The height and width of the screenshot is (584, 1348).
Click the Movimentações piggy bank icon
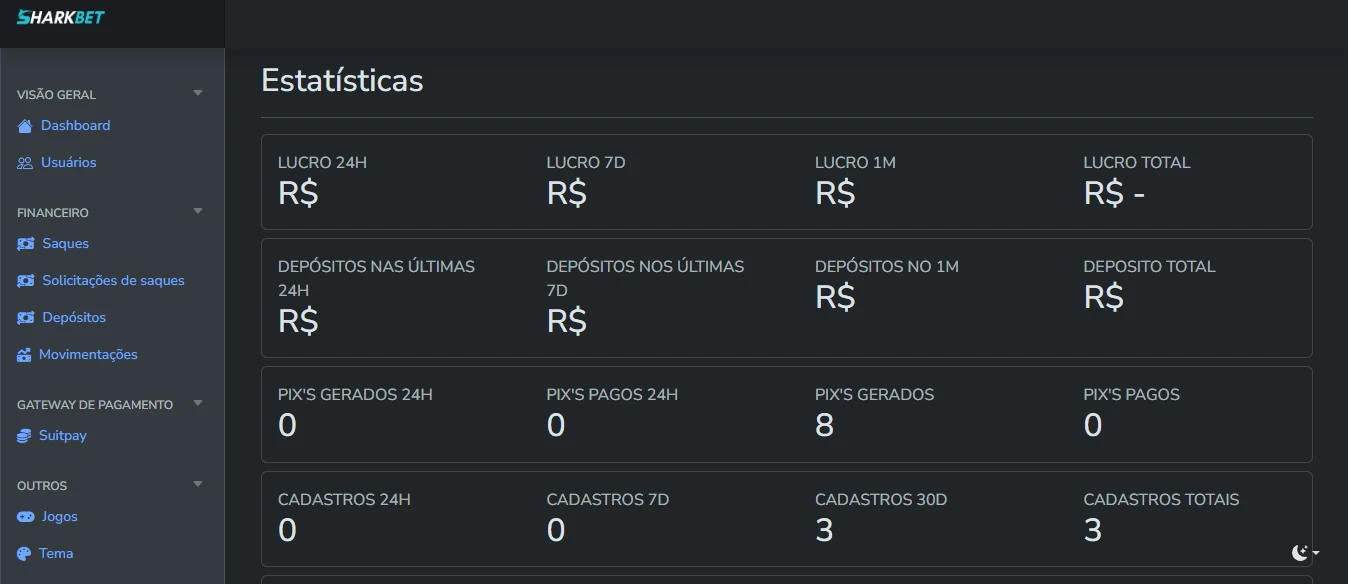pos(24,354)
